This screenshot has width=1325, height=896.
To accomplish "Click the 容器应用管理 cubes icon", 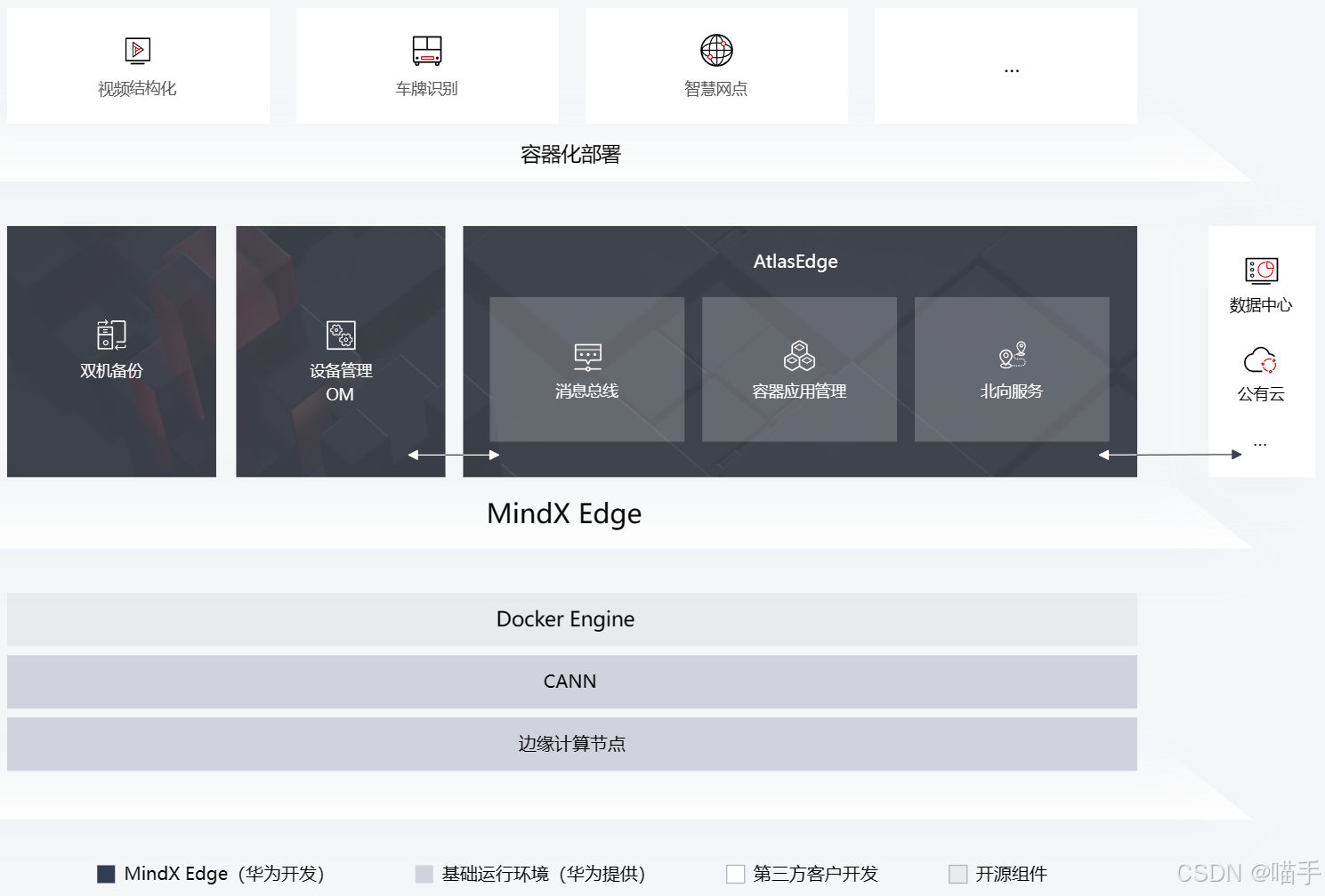I will point(799,356).
